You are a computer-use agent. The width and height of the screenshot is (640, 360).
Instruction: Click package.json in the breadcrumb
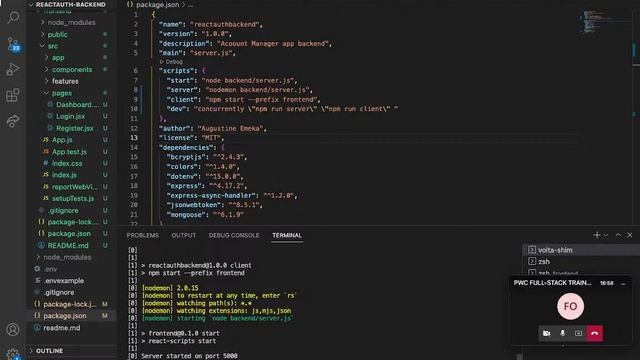pos(157,5)
